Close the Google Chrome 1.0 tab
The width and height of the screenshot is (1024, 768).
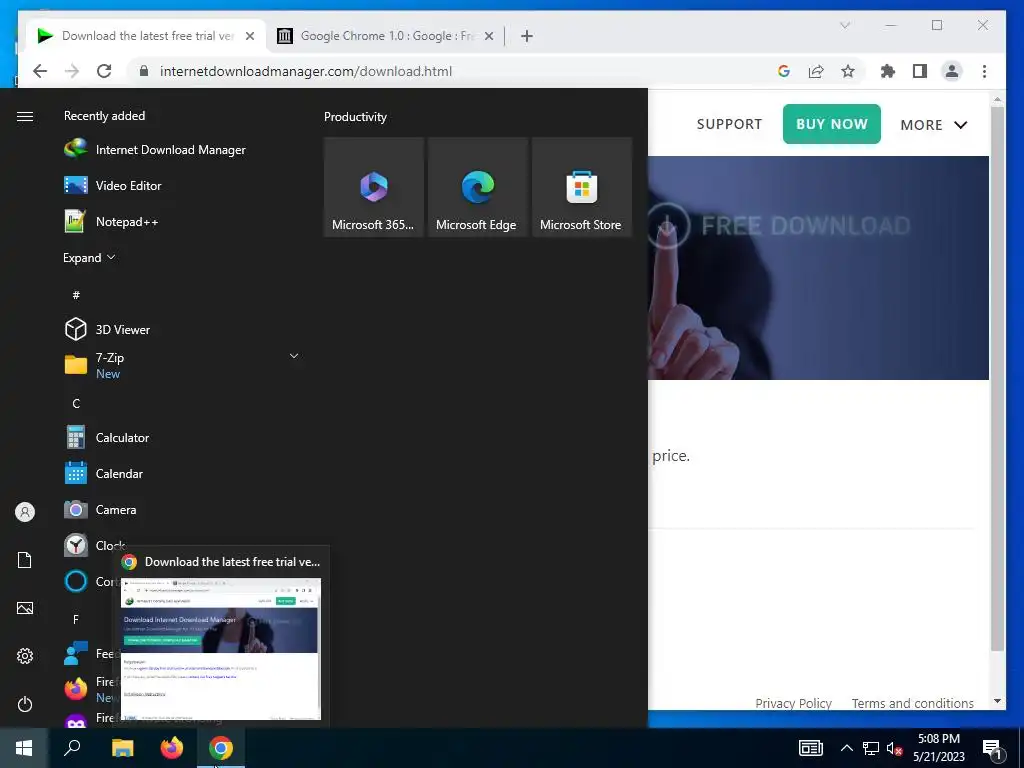pos(489,36)
